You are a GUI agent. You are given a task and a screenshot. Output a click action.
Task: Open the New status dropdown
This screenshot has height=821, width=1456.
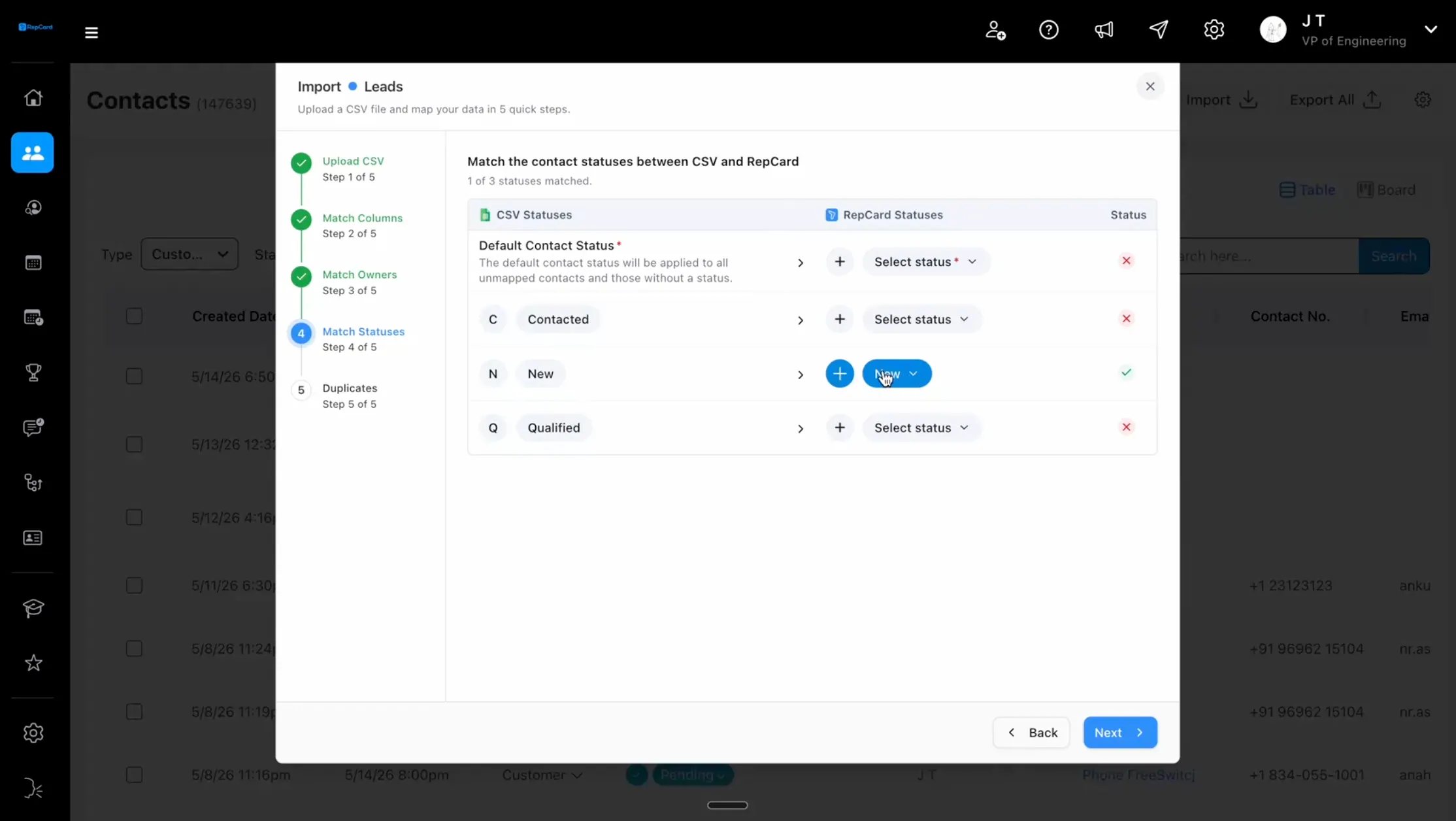tap(897, 374)
